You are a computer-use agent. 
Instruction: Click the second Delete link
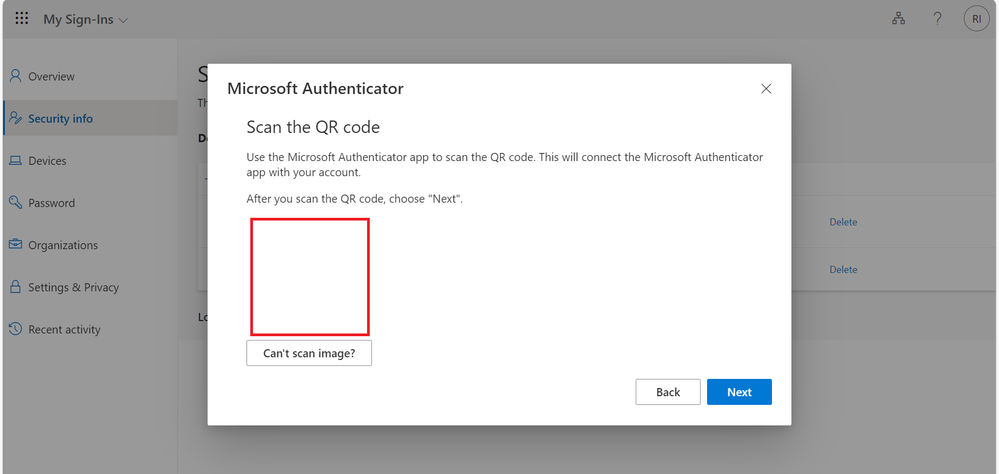(843, 269)
